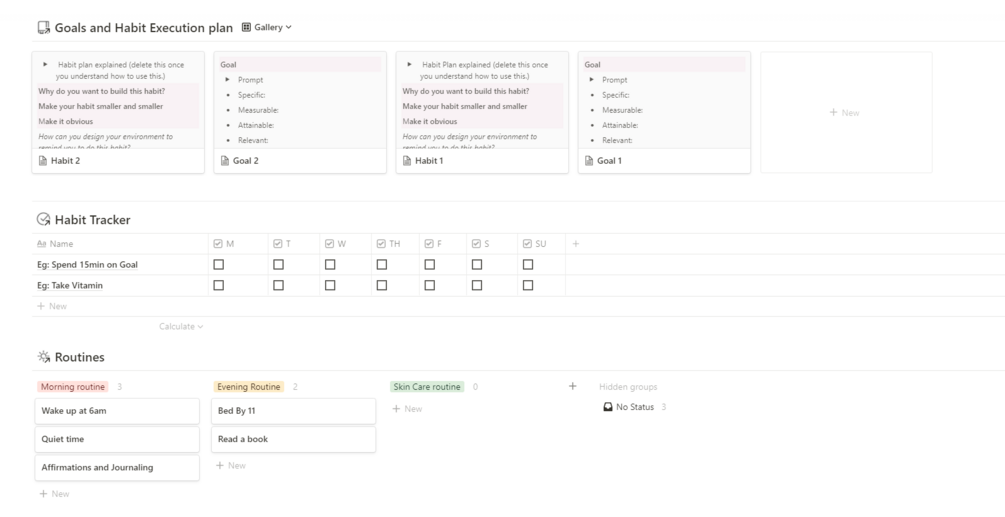Select the Morning routine group label
The image size is (1005, 517).
click(72, 387)
